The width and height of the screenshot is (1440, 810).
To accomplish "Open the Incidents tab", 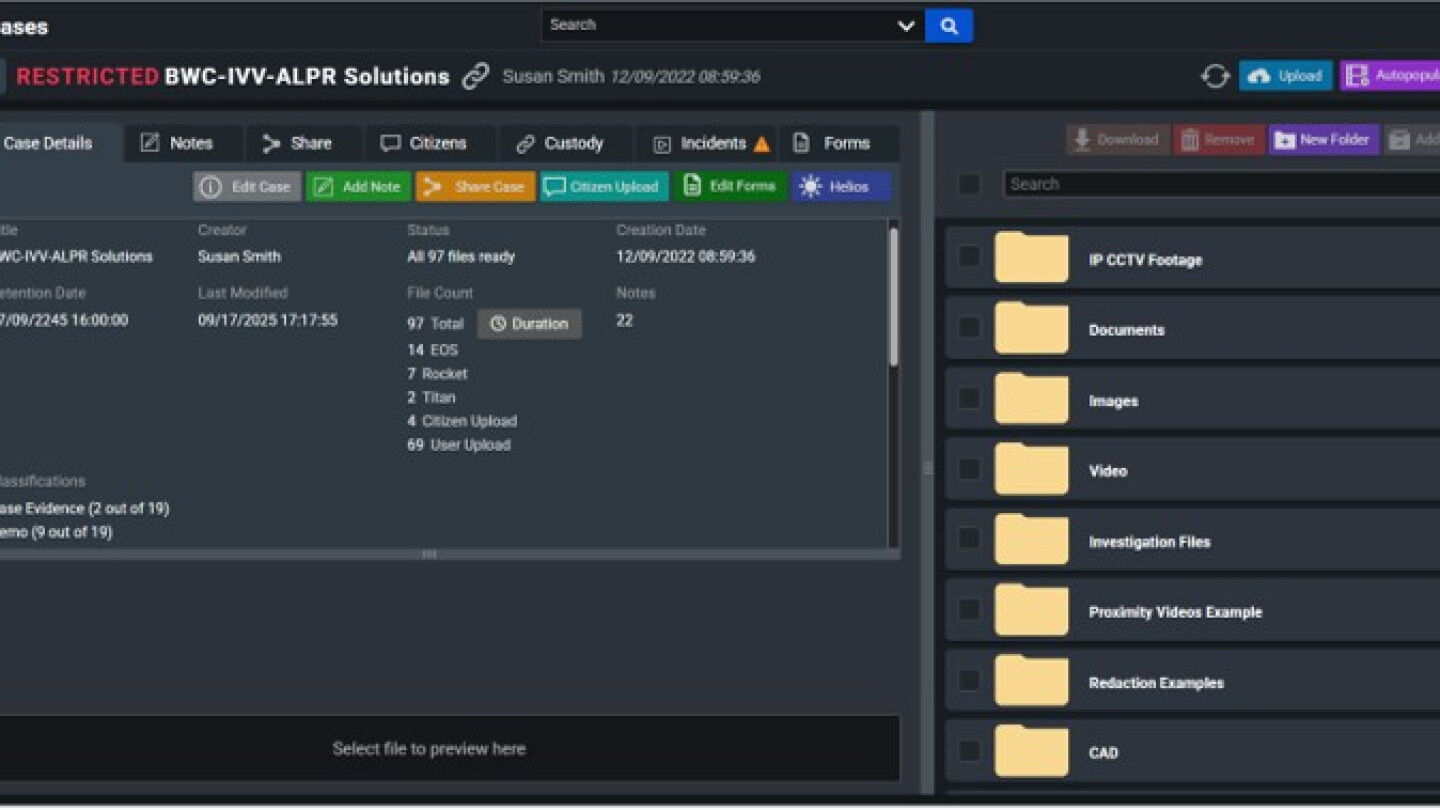I will [705, 143].
